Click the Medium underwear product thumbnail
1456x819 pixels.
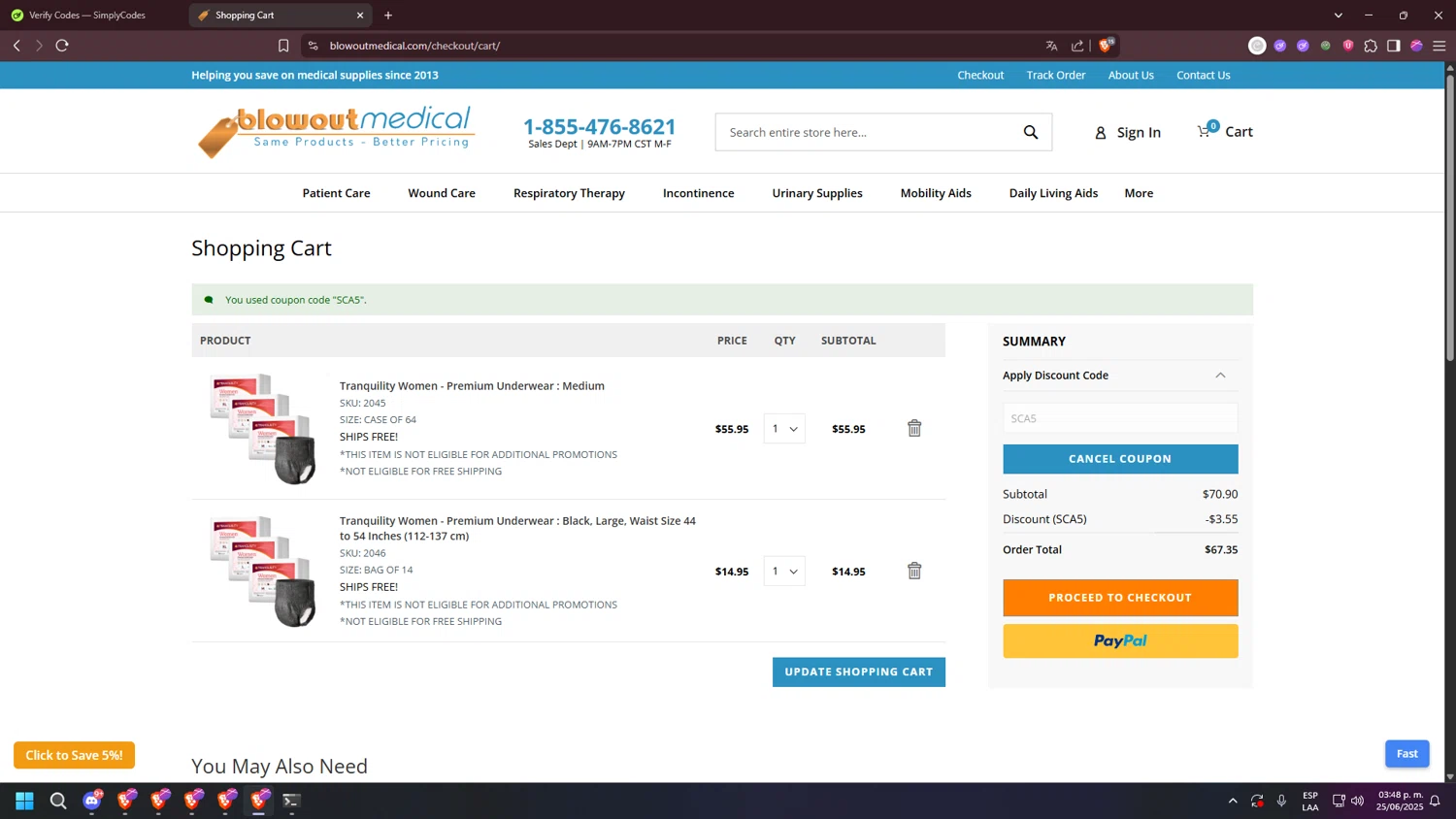click(263, 428)
